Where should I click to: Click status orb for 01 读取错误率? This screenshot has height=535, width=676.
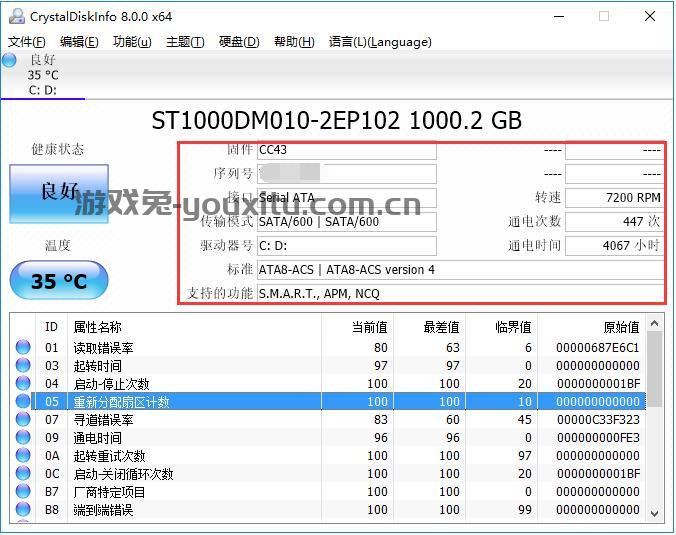pos(23,347)
